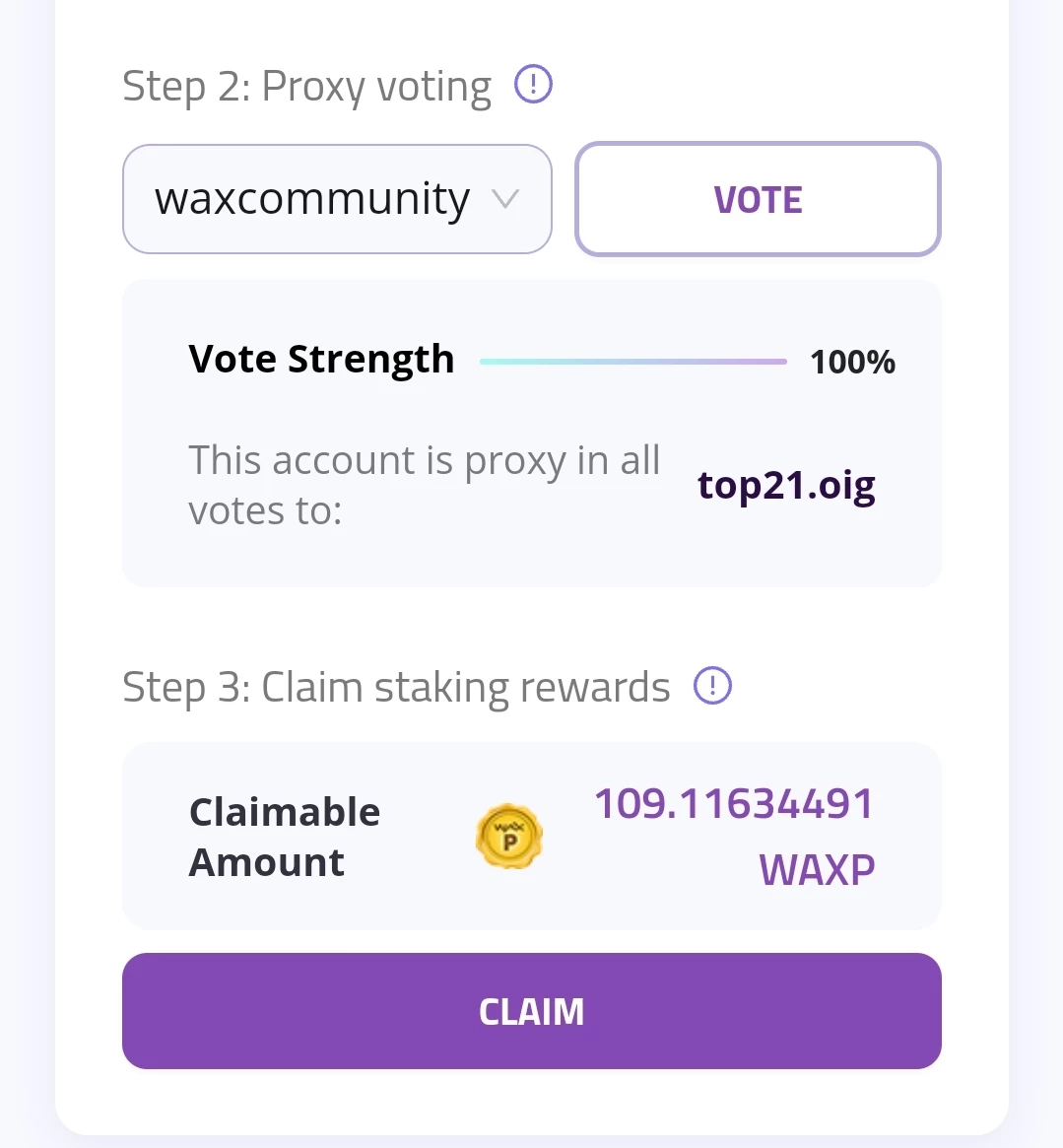Click the top21.oig proxy name

(x=786, y=486)
